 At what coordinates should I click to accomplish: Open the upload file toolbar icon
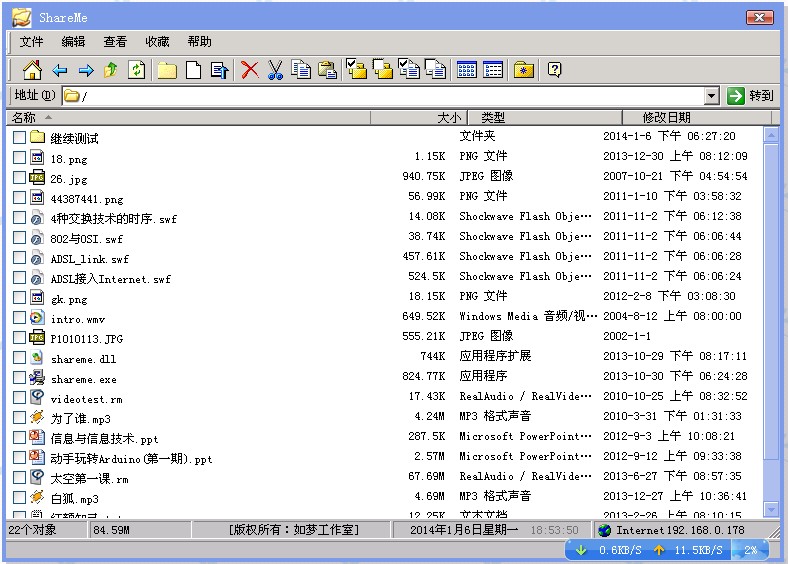point(220,70)
